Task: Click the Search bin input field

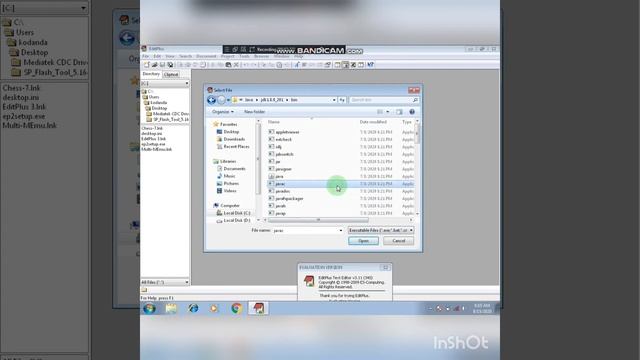Action: click(x=384, y=100)
